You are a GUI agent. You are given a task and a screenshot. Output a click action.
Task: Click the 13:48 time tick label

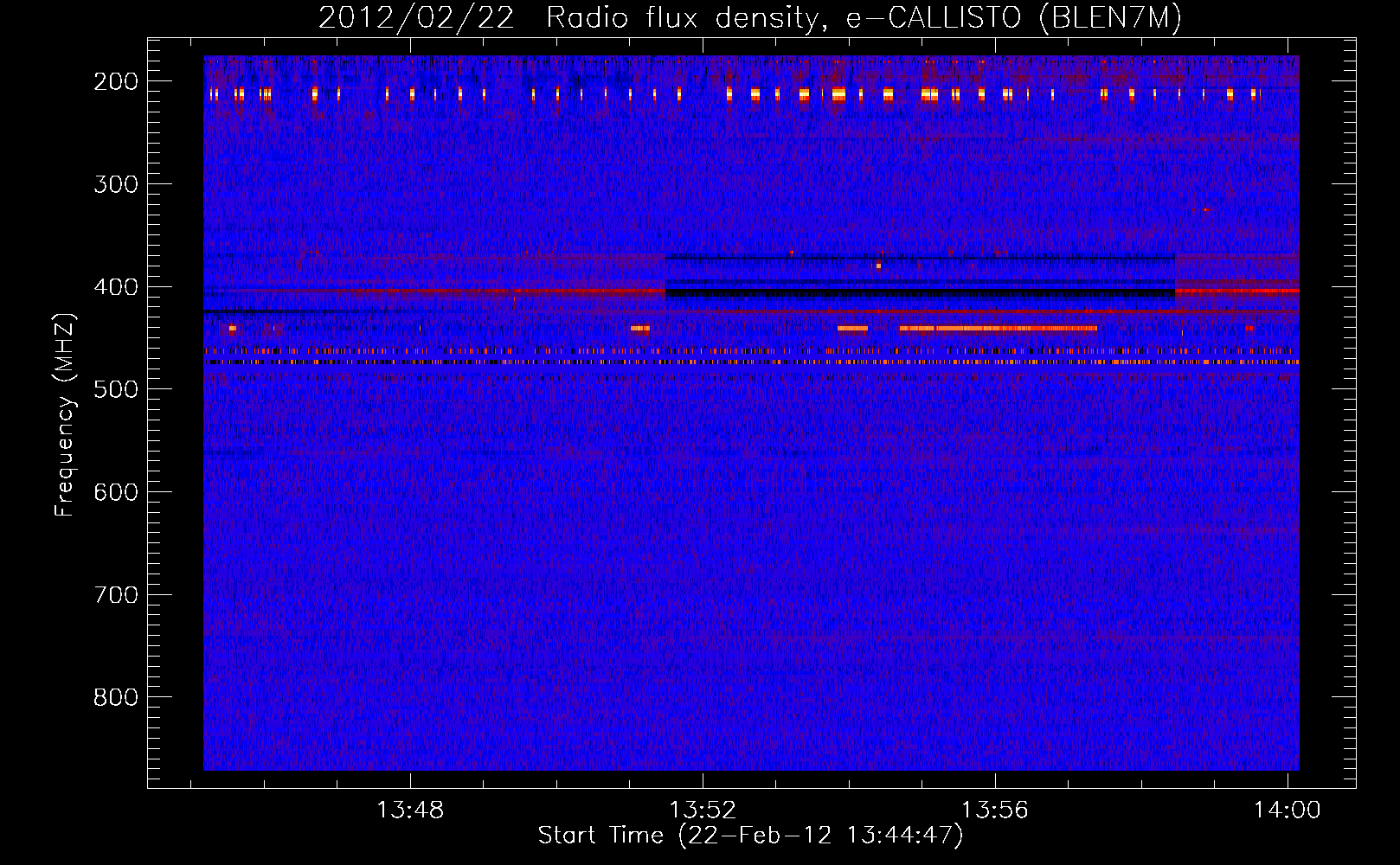pos(410,810)
